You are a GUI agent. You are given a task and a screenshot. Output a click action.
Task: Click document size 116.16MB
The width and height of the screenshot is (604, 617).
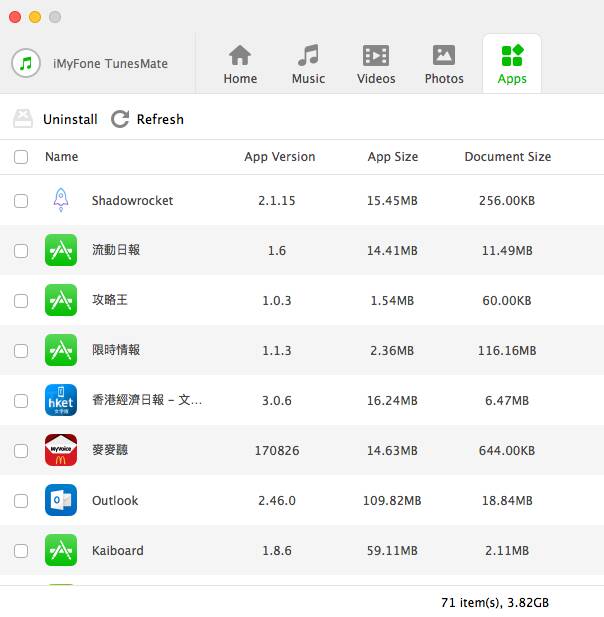(x=507, y=351)
